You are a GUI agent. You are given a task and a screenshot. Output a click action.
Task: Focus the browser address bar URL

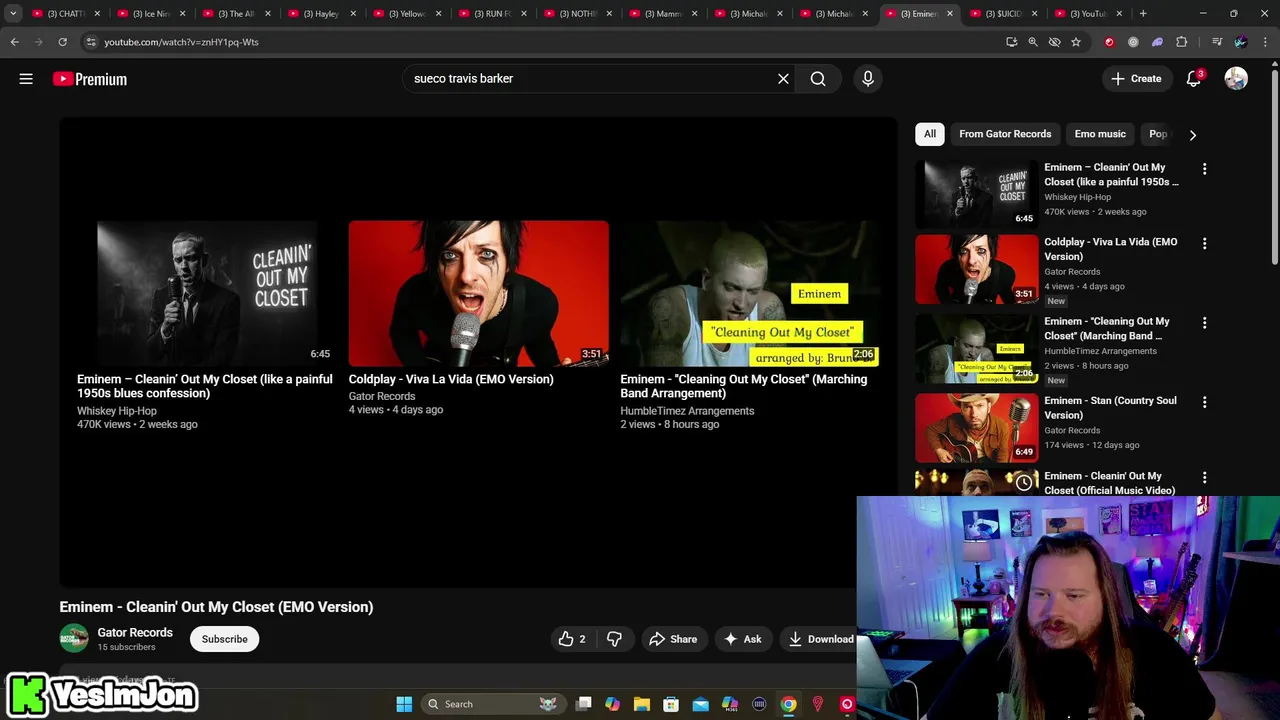pyautogui.click(x=181, y=42)
